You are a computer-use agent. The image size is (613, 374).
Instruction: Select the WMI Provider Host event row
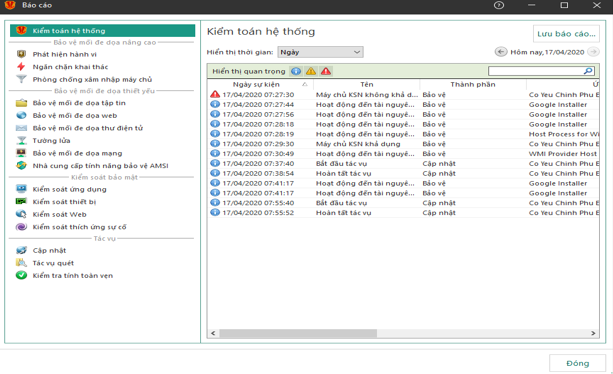pyautogui.click(x=403, y=154)
